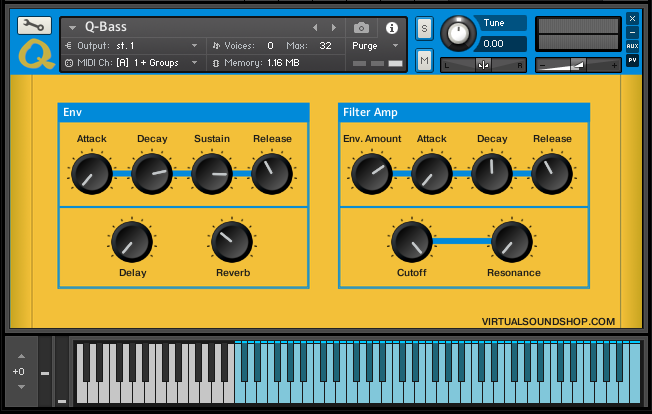Click the Cutoff filter knob

(x=411, y=241)
